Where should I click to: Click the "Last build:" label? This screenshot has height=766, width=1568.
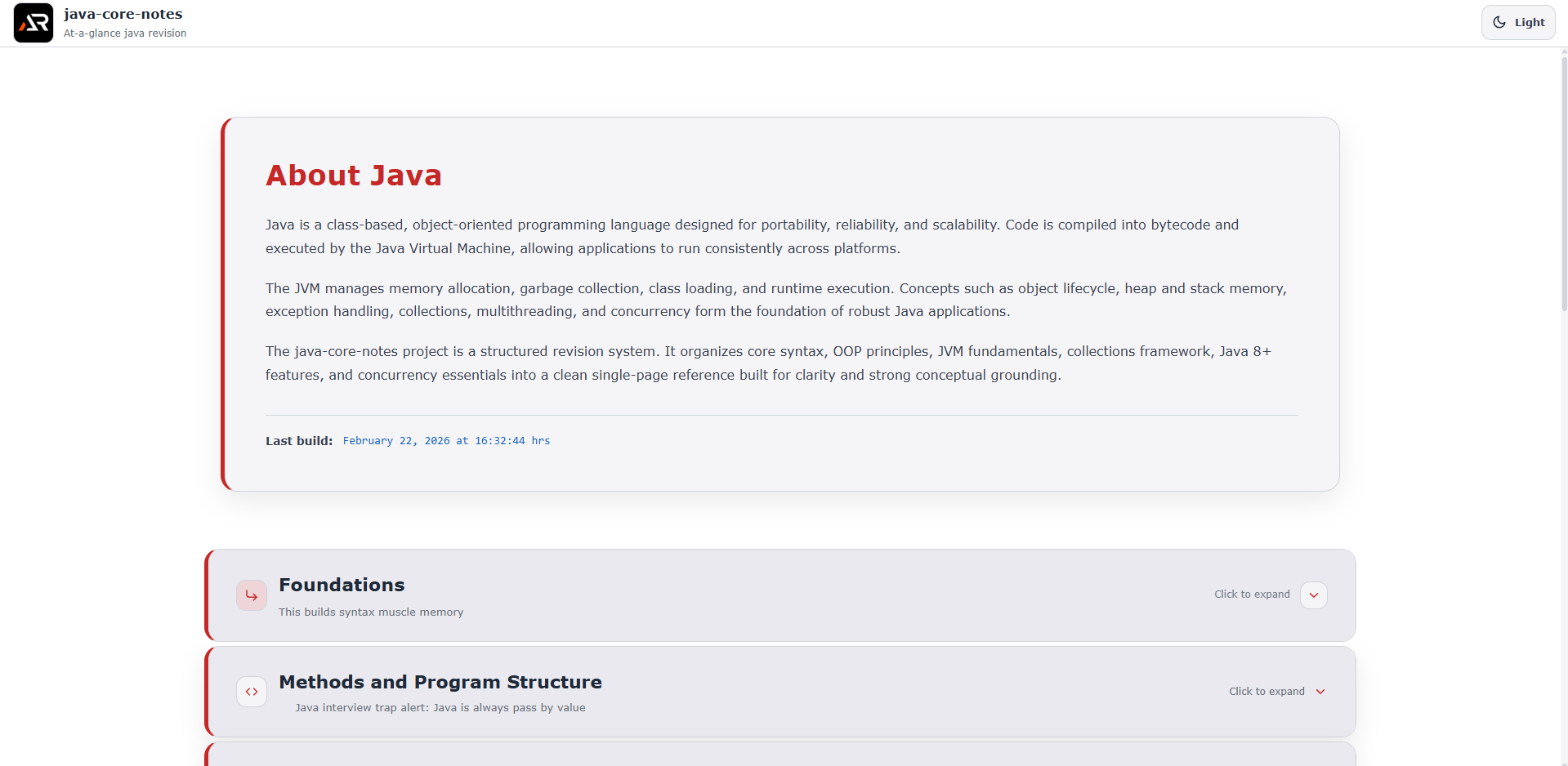(299, 441)
